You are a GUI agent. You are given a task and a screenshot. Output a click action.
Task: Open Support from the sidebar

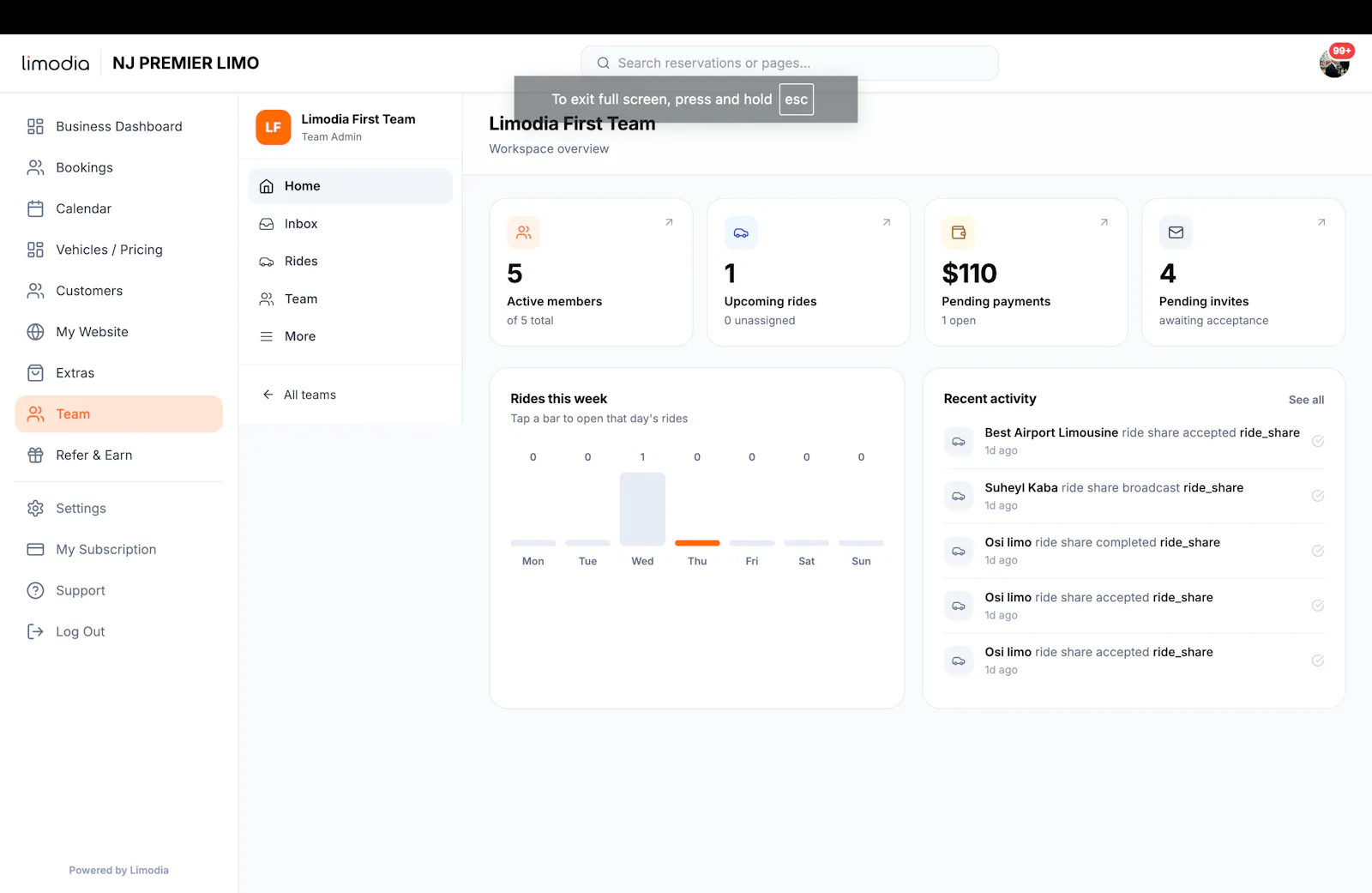tap(119, 591)
